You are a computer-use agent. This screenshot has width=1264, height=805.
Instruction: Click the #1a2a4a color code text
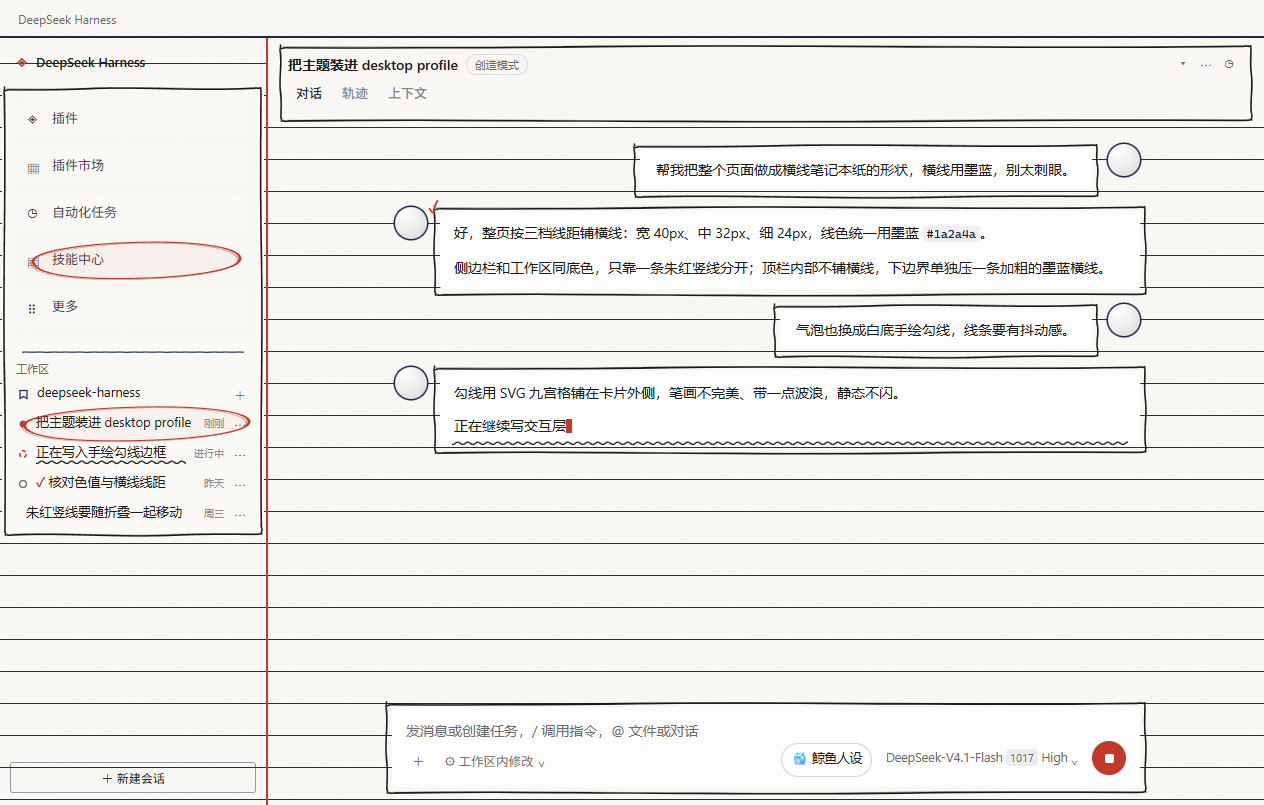[x=951, y=234]
